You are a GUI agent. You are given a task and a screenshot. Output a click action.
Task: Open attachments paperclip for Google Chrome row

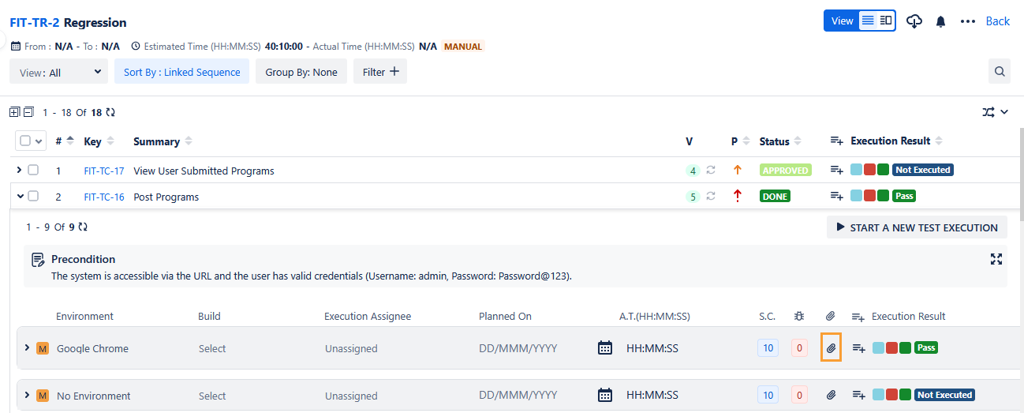[x=831, y=348]
